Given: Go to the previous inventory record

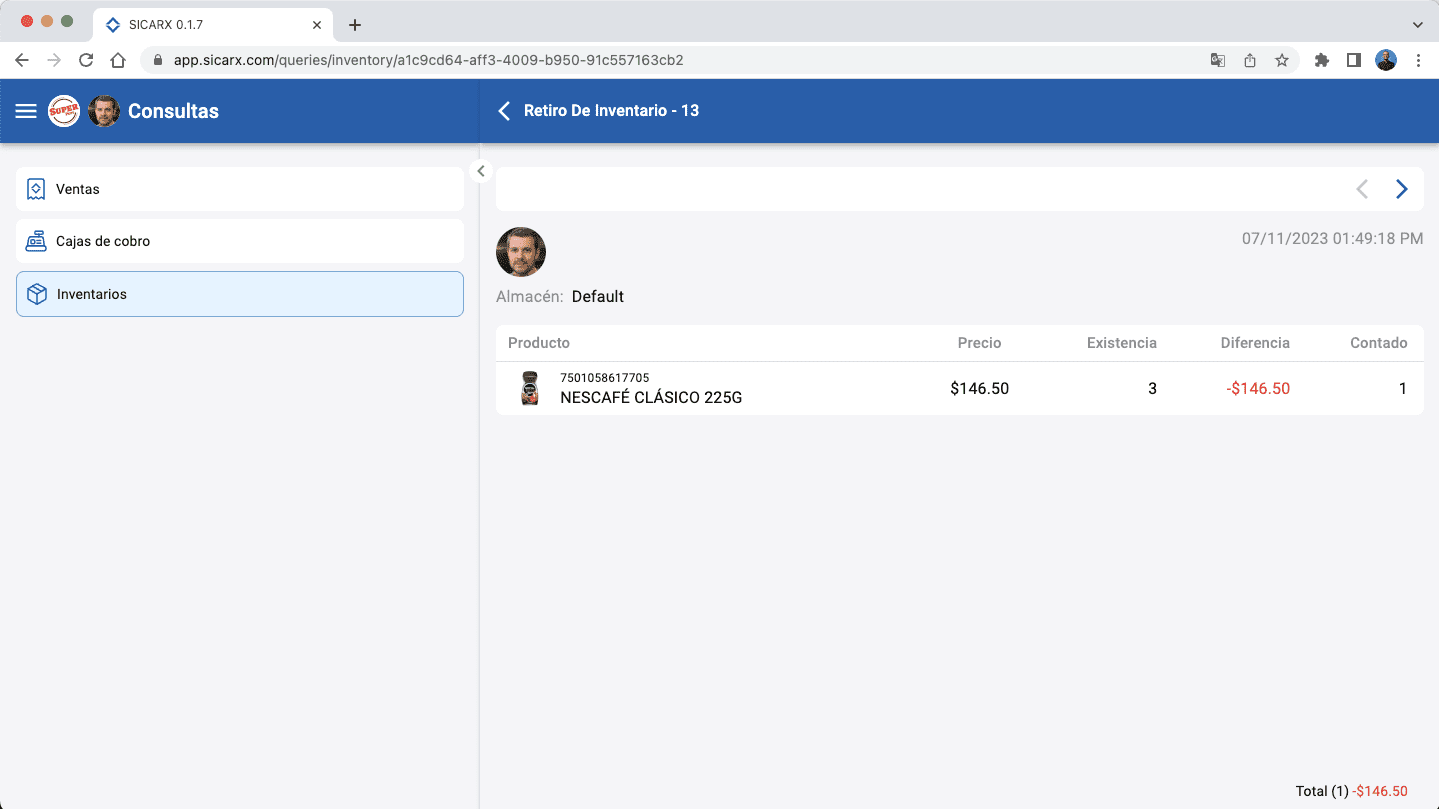Looking at the screenshot, I should 1361,189.
